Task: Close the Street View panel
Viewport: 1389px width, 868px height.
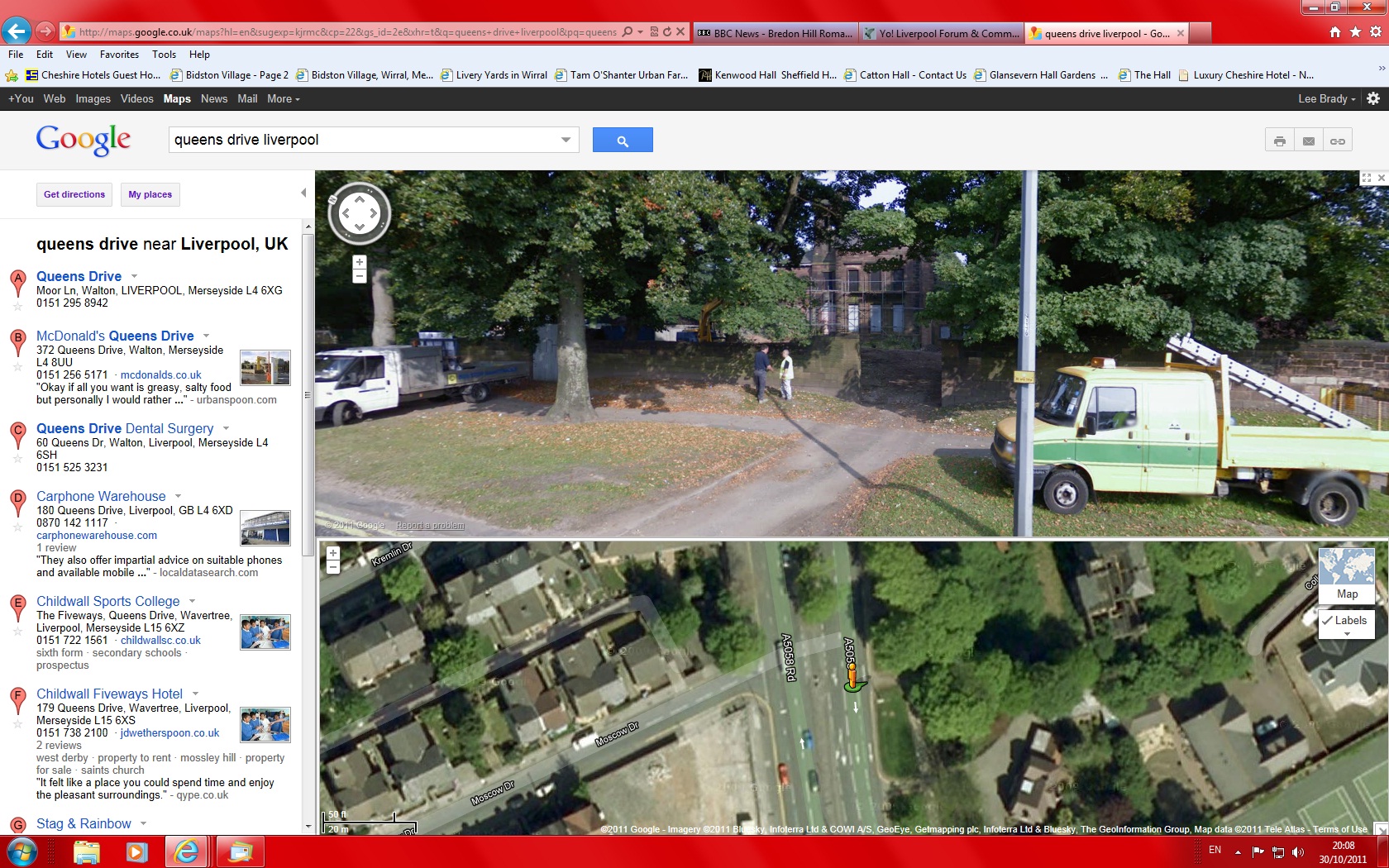Action: (x=1381, y=178)
